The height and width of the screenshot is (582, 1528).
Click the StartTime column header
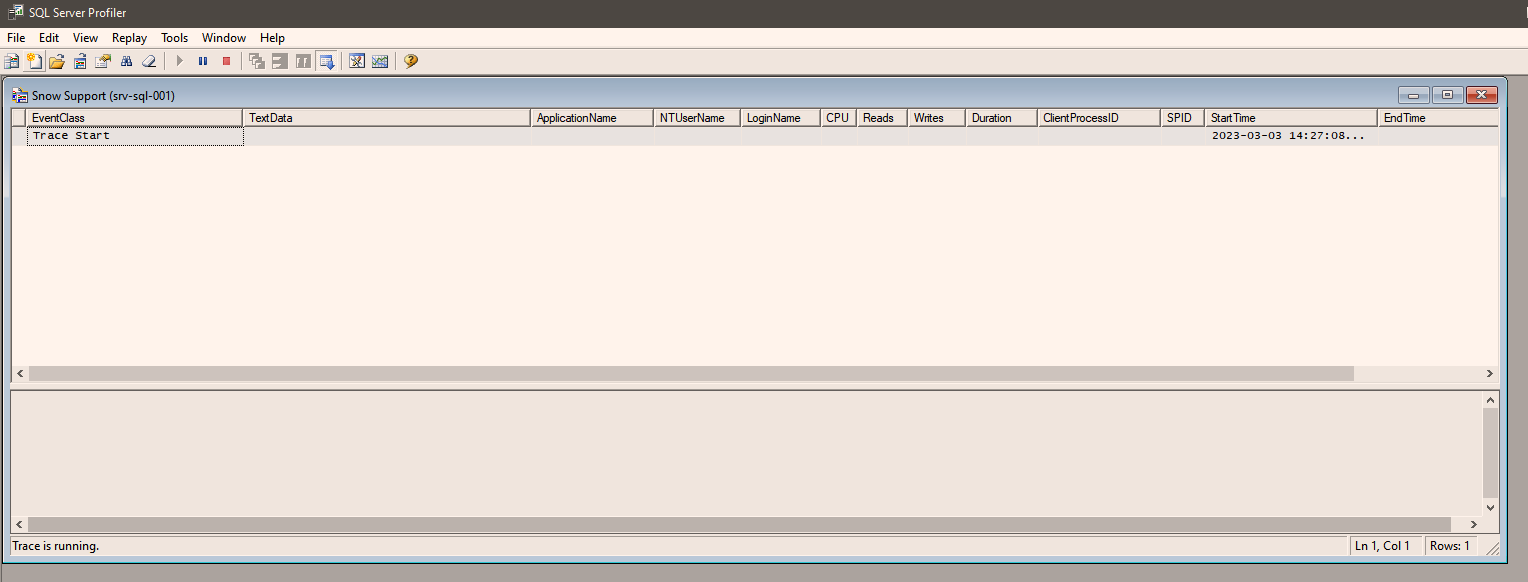1291,118
